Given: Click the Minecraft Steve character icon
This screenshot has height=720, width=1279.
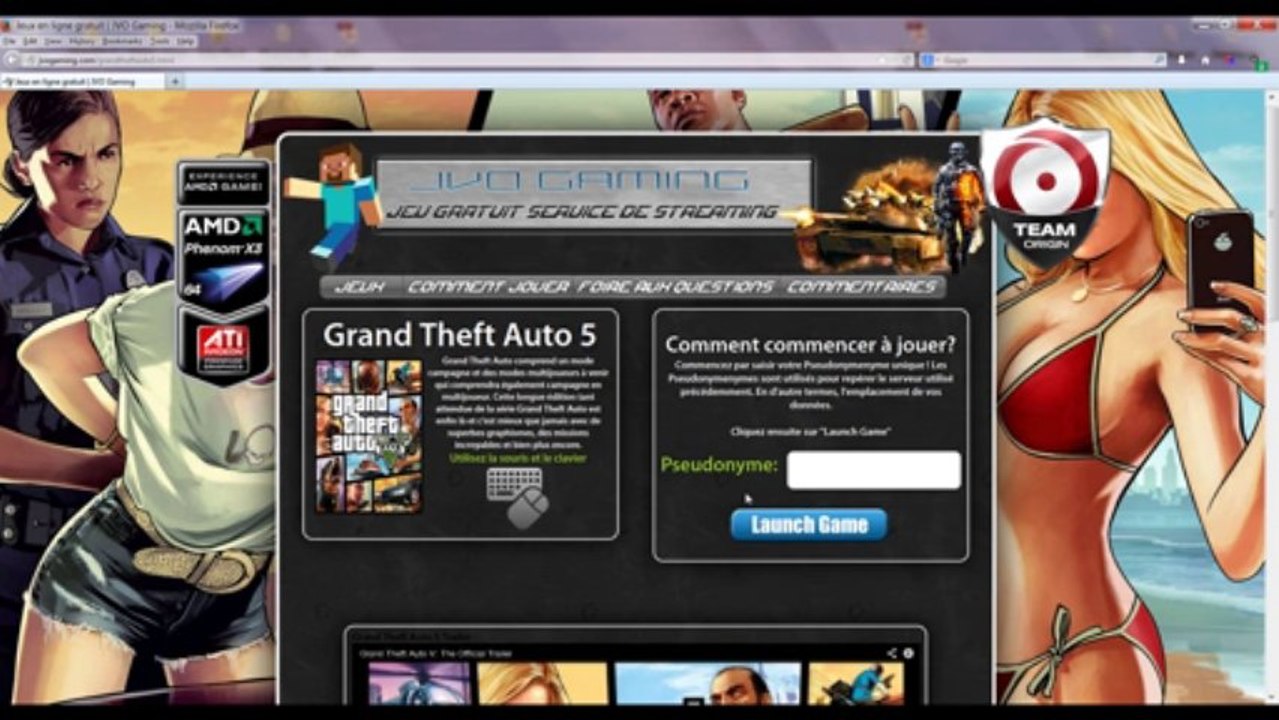Looking at the screenshot, I should (334, 205).
